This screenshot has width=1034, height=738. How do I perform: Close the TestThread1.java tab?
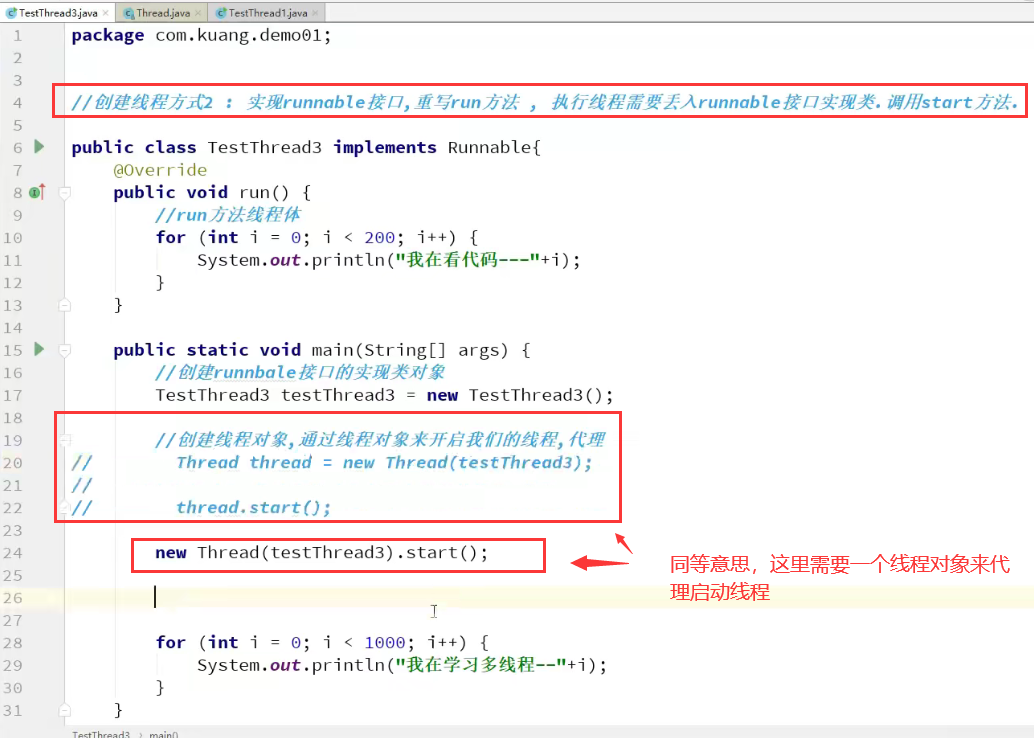(315, 13)
